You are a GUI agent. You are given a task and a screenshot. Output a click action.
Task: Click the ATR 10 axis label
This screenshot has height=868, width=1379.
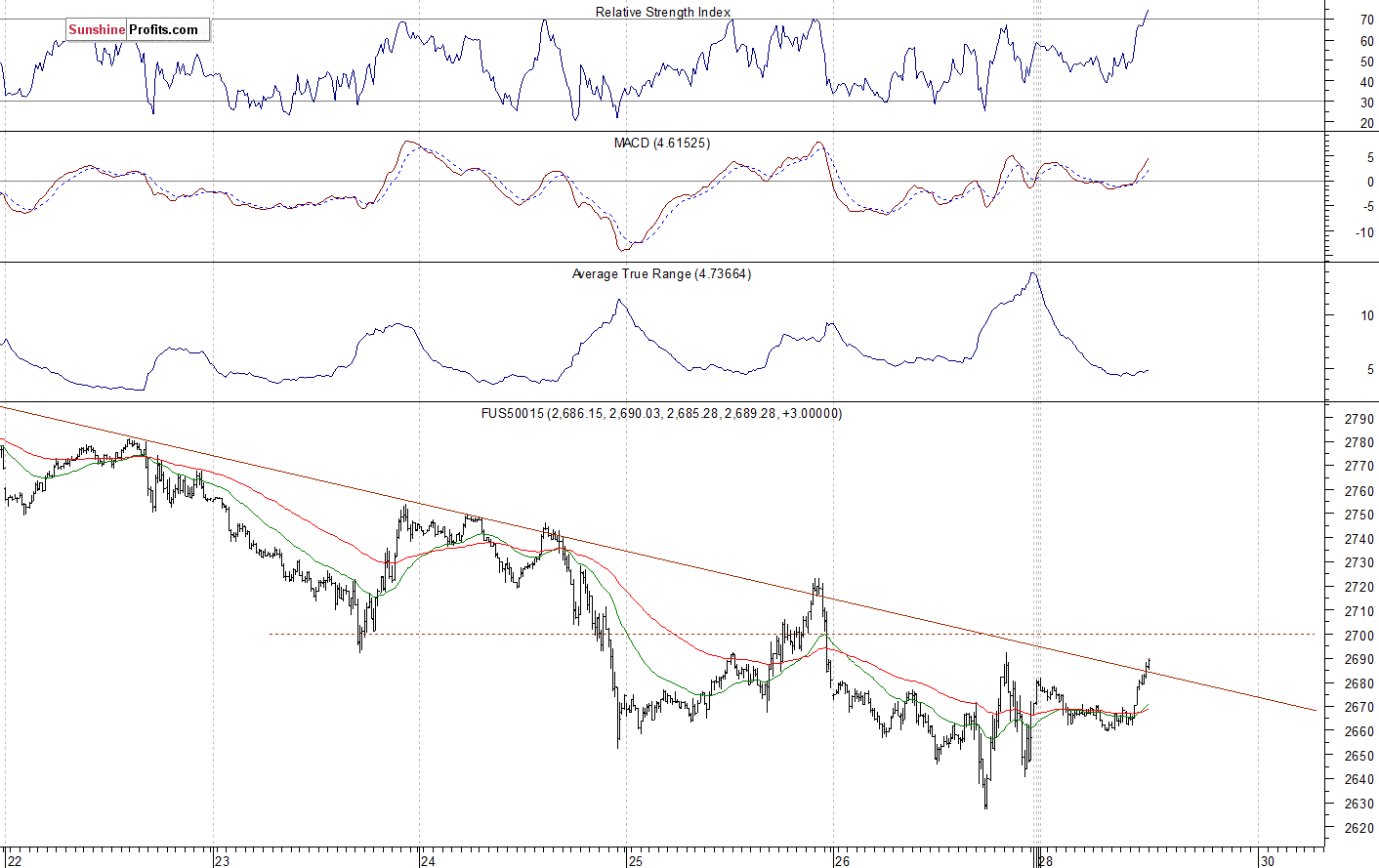(1366, 315)
